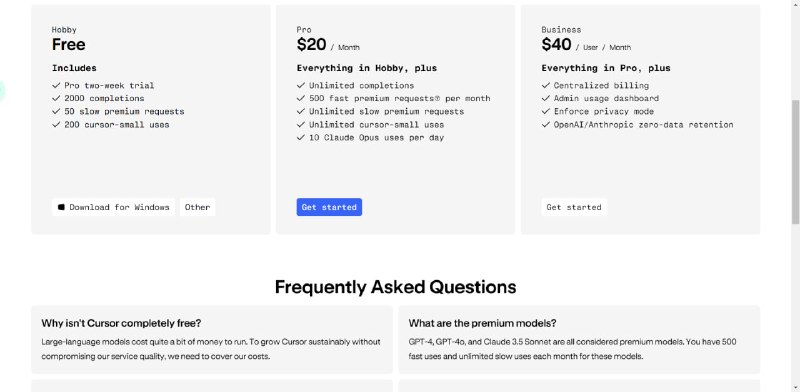
Task: Click the checkmark beside 'Centralized billing'
Action: 546,85
